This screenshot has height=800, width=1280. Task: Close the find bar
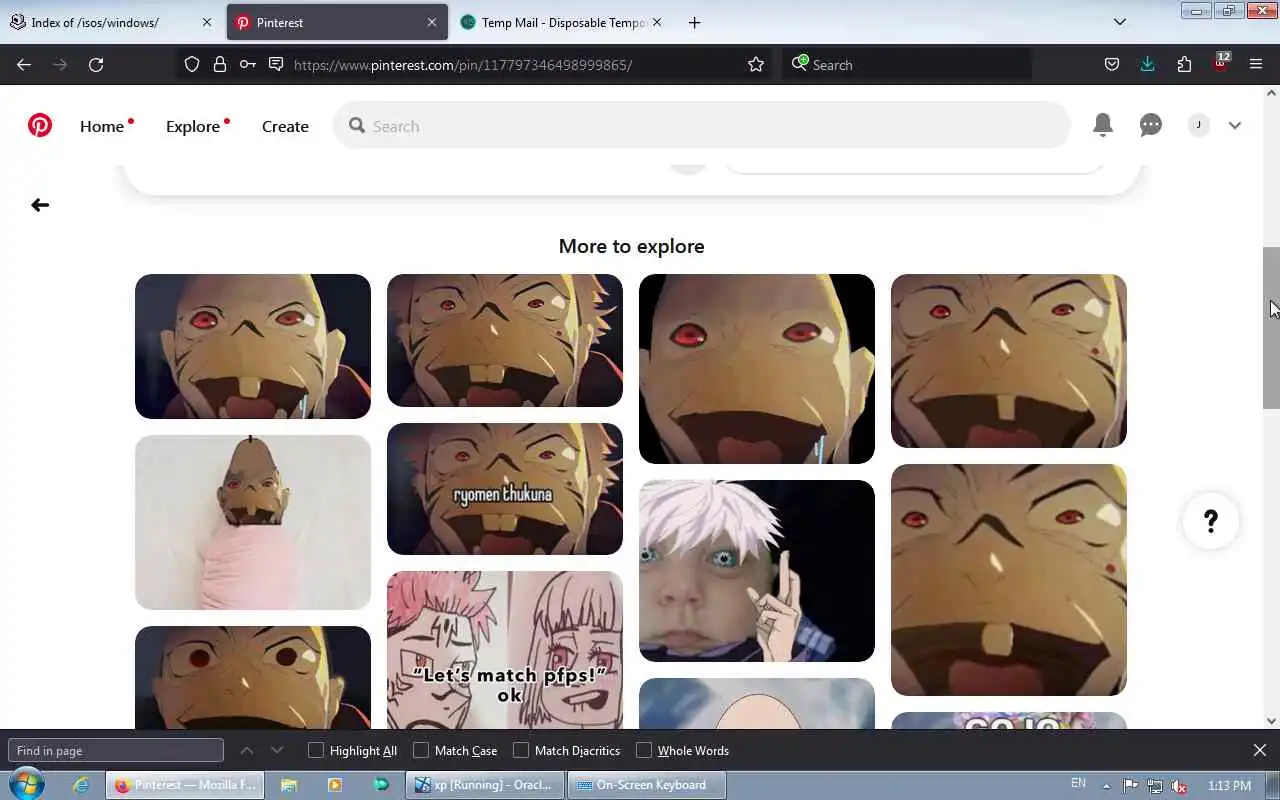[1260, 750]
